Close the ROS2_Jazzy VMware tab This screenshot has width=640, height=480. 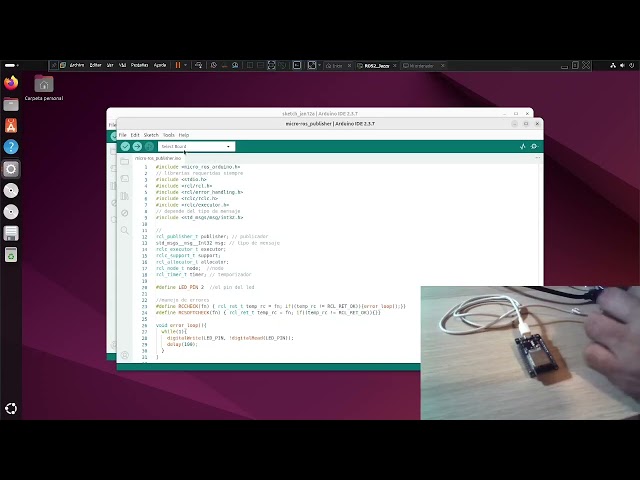pyautogui.click(x=395, y=65)
